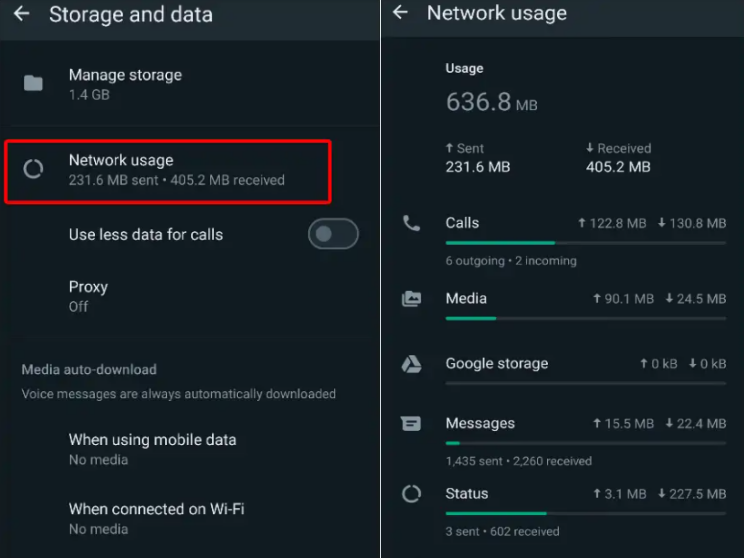744x558 pixels.
Task: Select the Messages usage row label
Action: pos(480,424)
